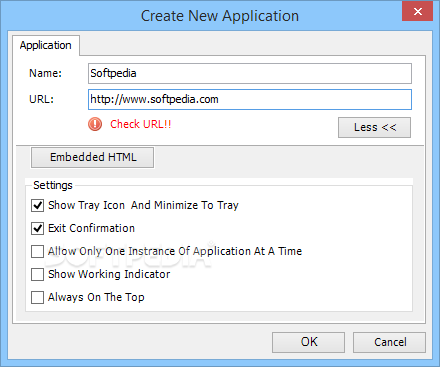The height and width of the screenshot is (367, 440).
Task: Click the URL: label
Action: coord(41,99)
